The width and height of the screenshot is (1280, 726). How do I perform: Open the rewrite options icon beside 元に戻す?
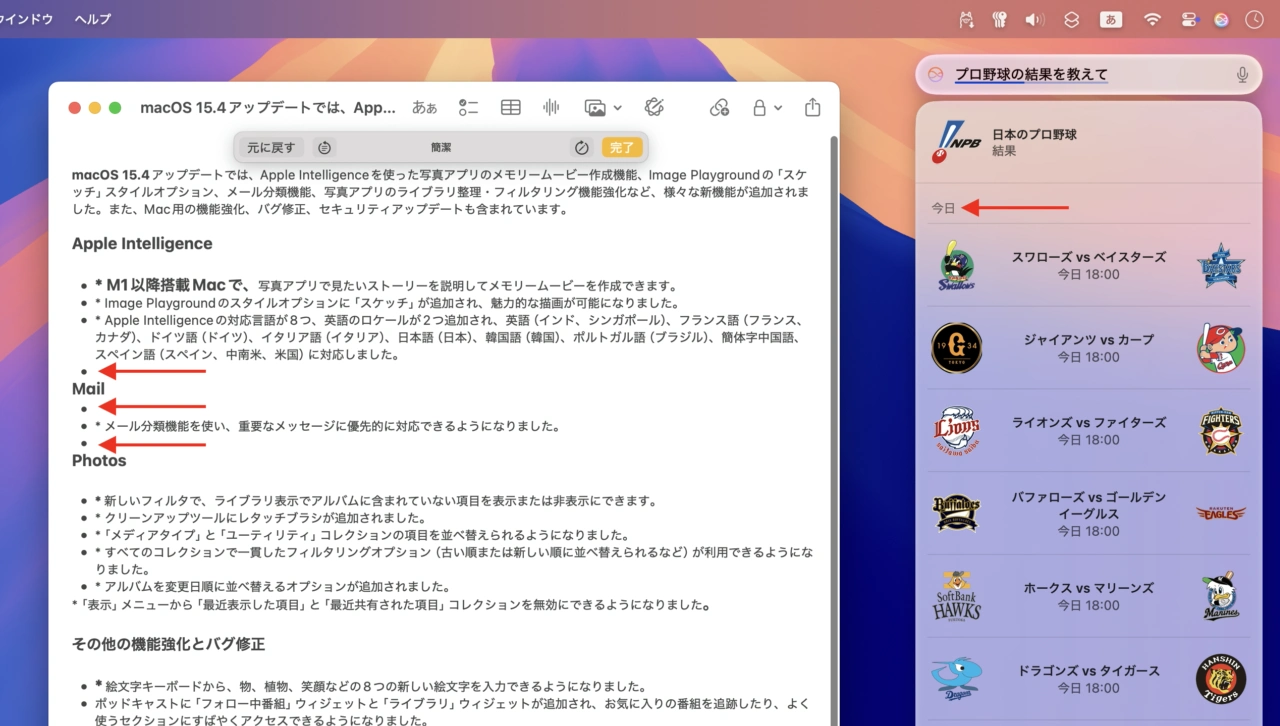tap(325, 148)
